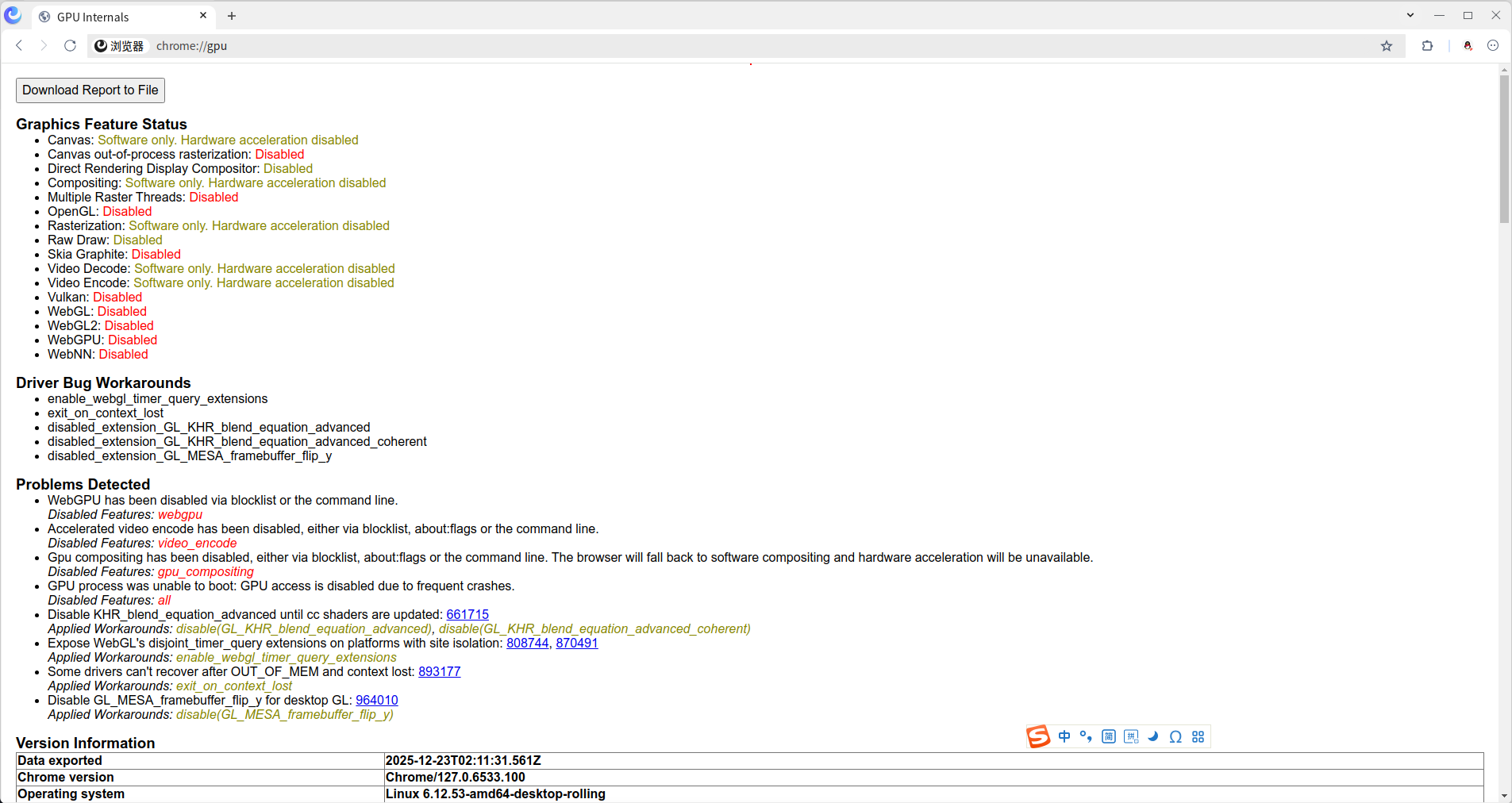Click the 'Skia Graphite: Disabled' line
This screenshot has width=1512, height=803.
(114, 255)
